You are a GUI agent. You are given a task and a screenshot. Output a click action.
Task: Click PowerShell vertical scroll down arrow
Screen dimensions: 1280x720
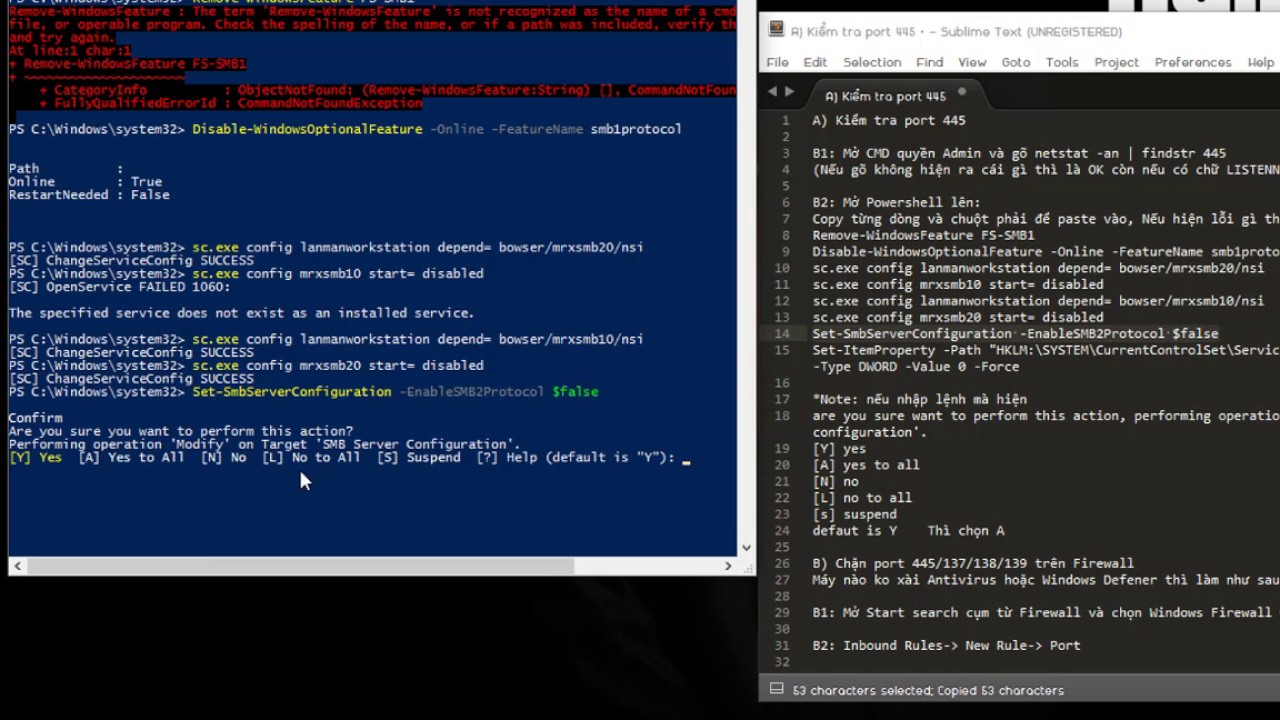(x=746, y=548)
